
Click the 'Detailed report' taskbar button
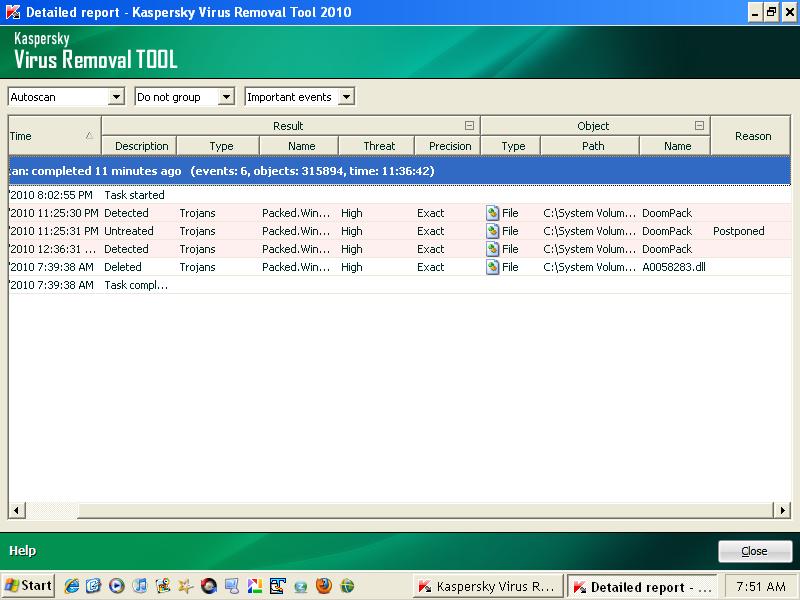pos(643,587)
